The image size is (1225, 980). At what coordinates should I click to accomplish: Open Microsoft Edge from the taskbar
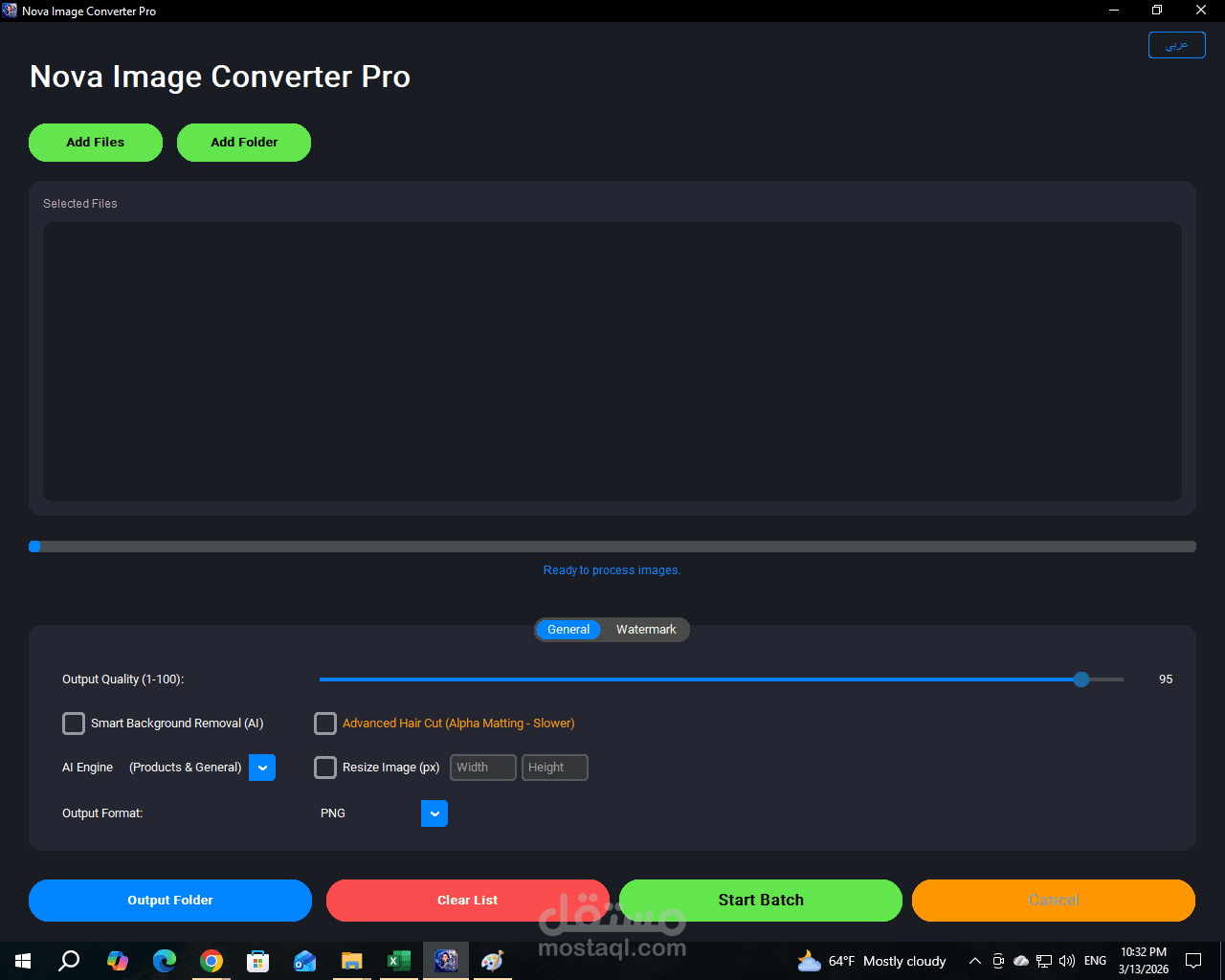[x=165, y=960]
